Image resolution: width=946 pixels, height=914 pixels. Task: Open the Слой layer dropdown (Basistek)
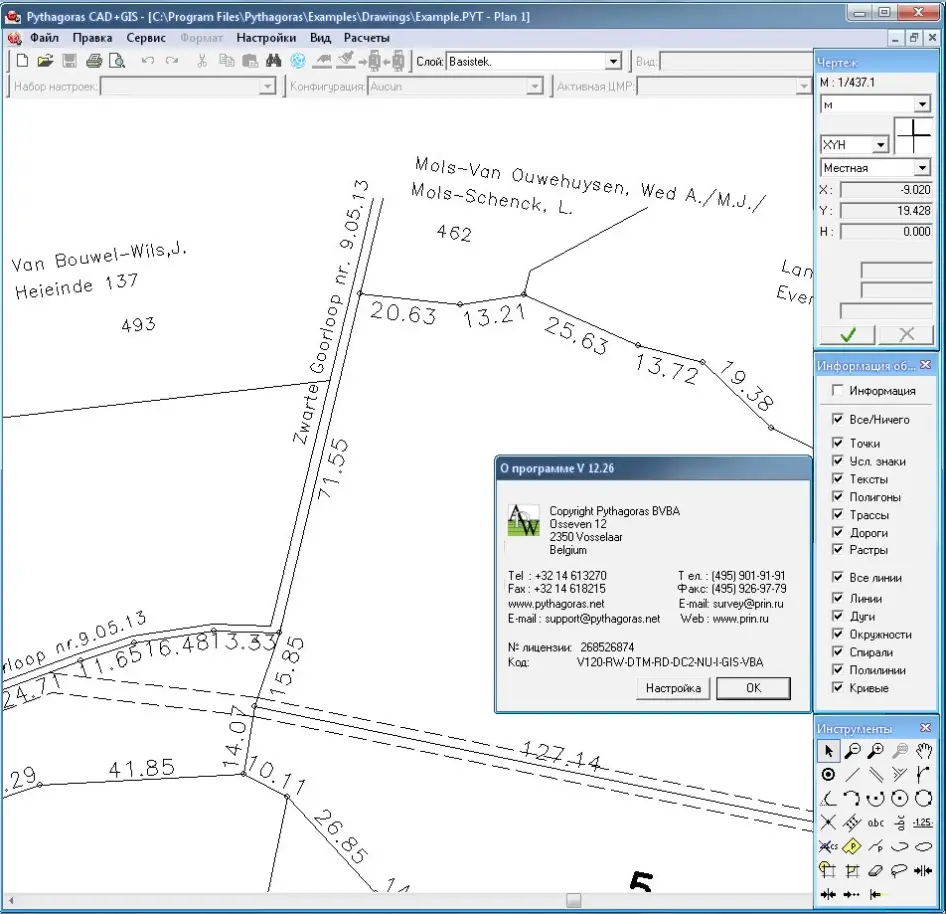(x=613, y=61)
